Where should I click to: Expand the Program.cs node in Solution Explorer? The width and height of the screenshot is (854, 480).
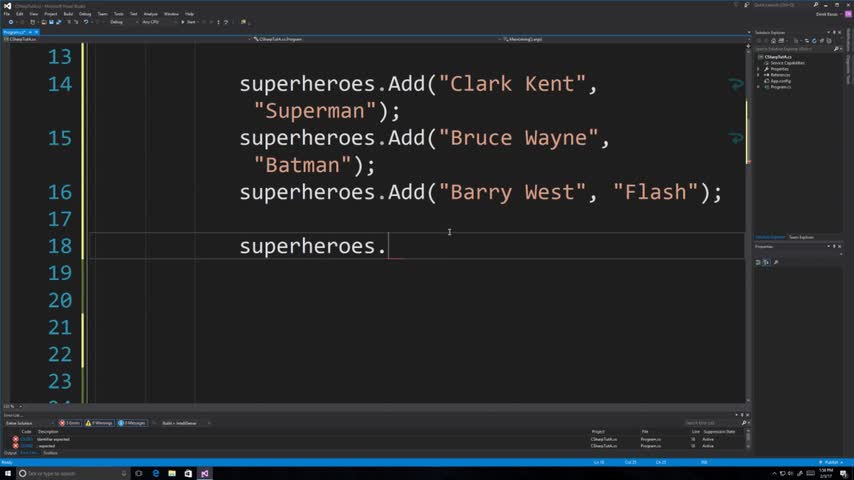[x=758, y=87]
